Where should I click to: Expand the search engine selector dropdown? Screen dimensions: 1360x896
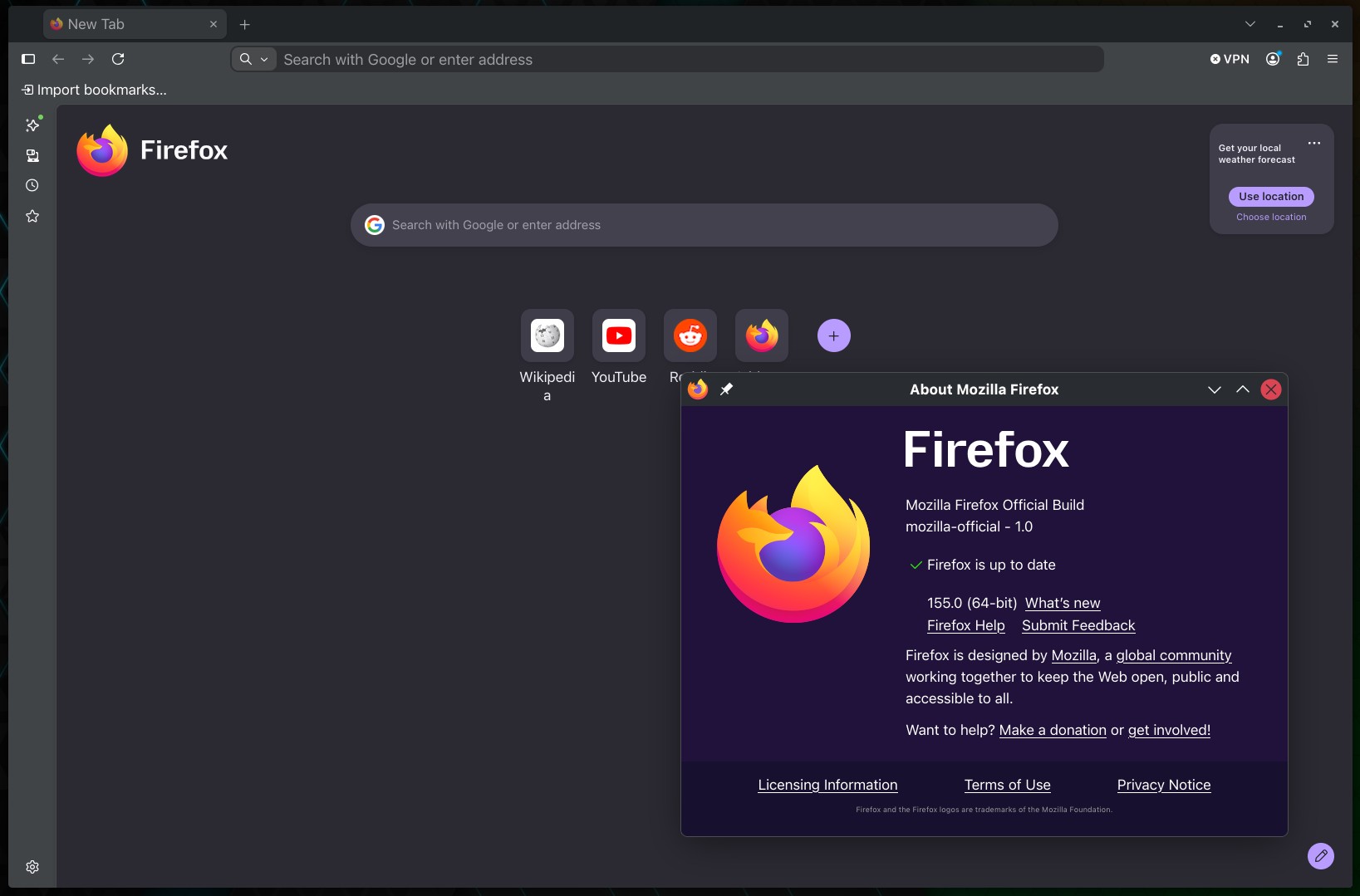point(254,59)
